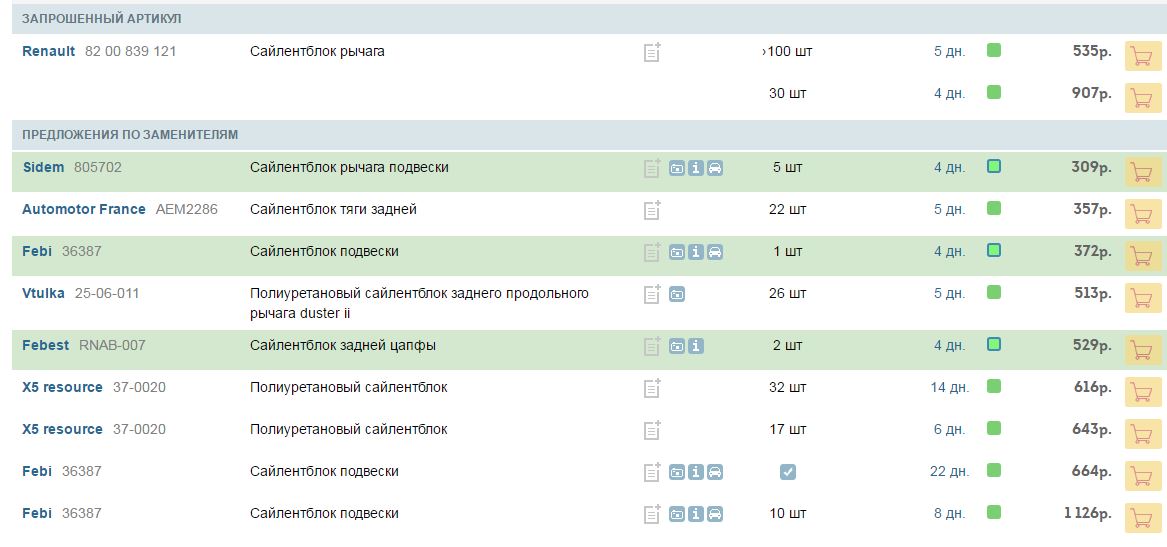Add Renault 907р offer to cart
This screenshot has width=1167, height=547.
coord(1142,97)
